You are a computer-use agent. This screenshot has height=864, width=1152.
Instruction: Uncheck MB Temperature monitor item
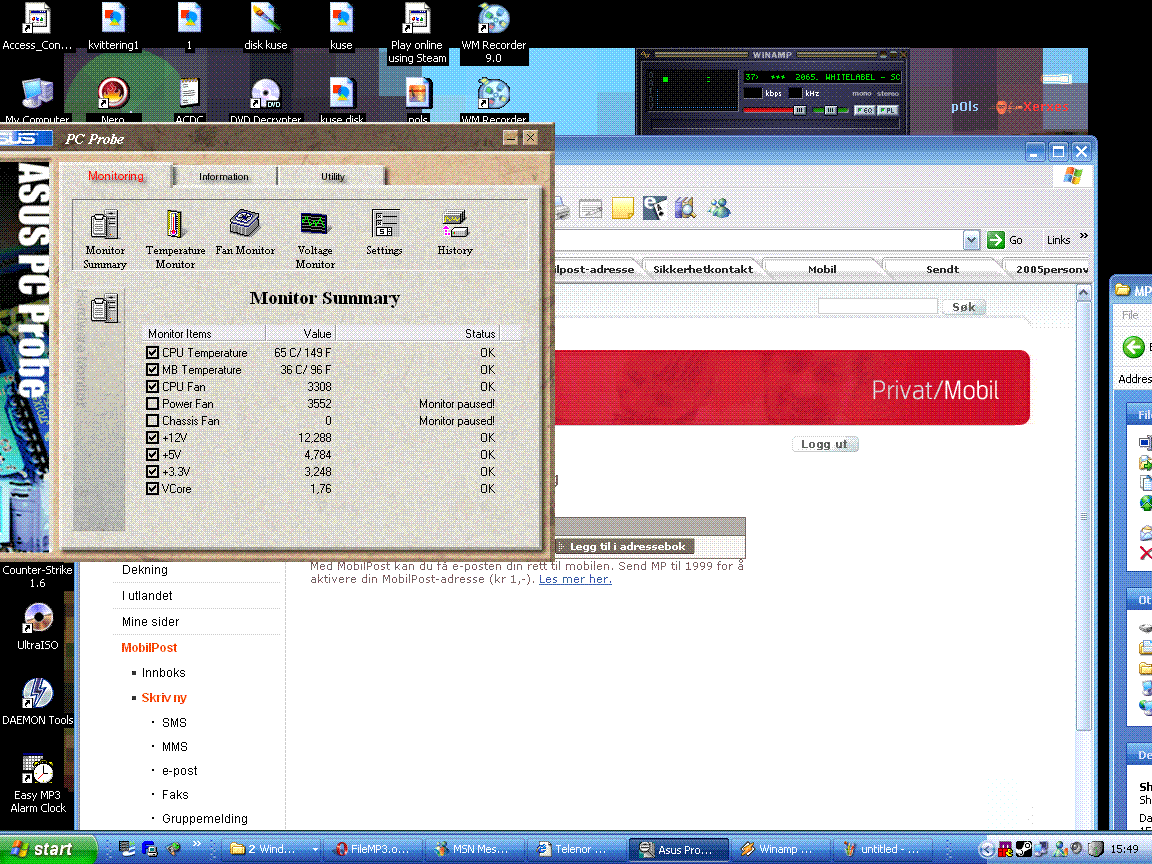click(x=152, y=370)
